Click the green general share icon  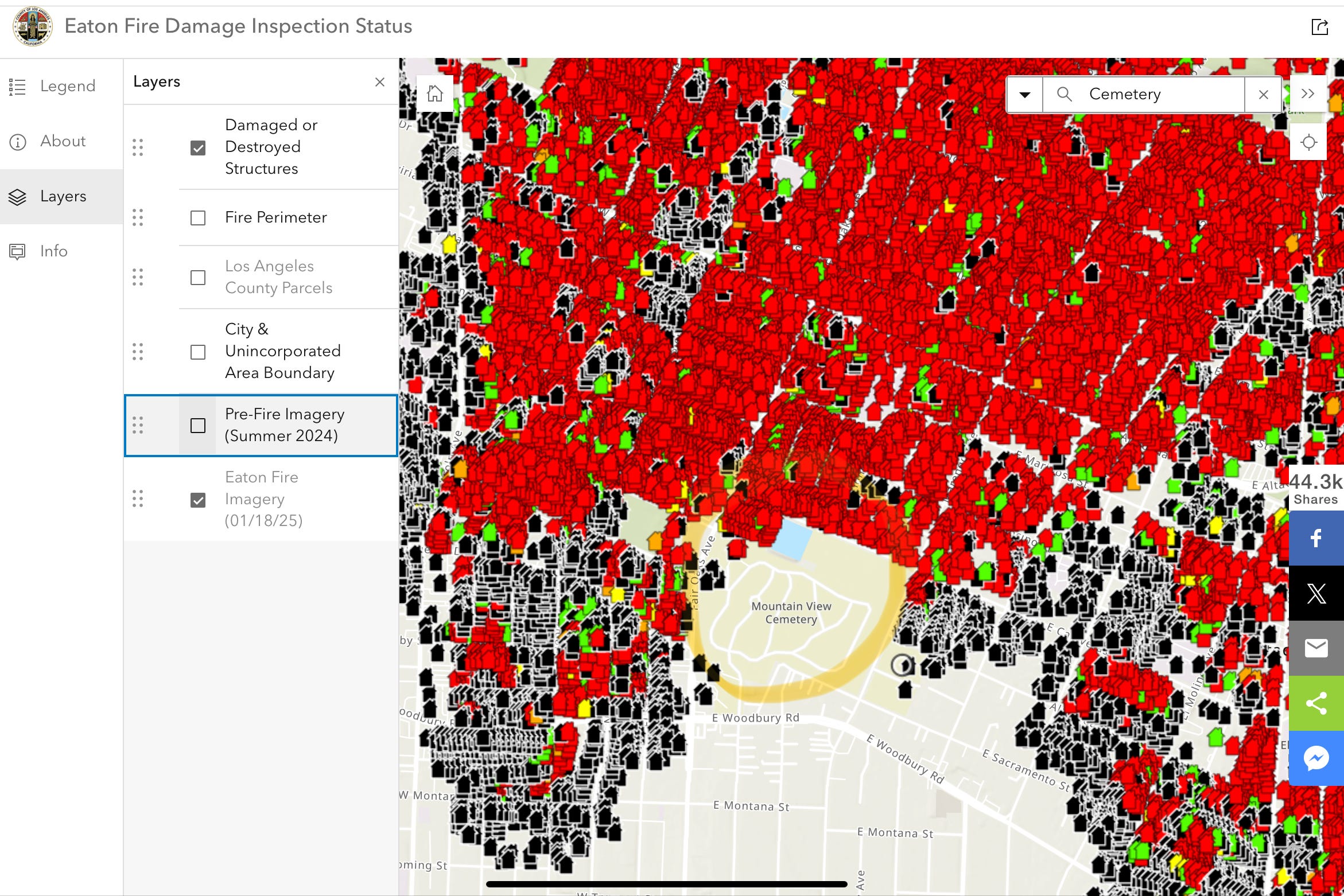1316,703
